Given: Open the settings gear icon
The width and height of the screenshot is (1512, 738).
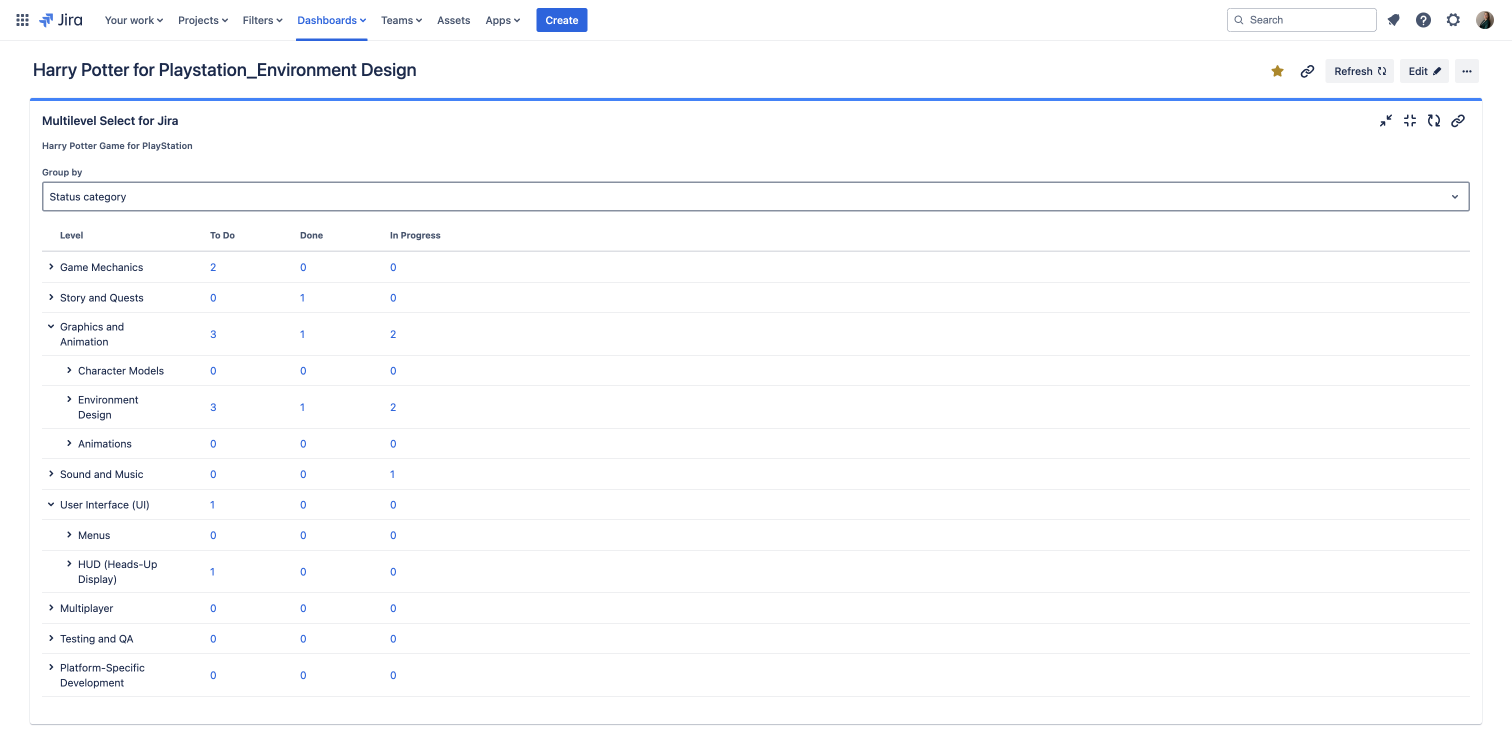Looking at the screenshot, I should click(x=1453, y=20).
